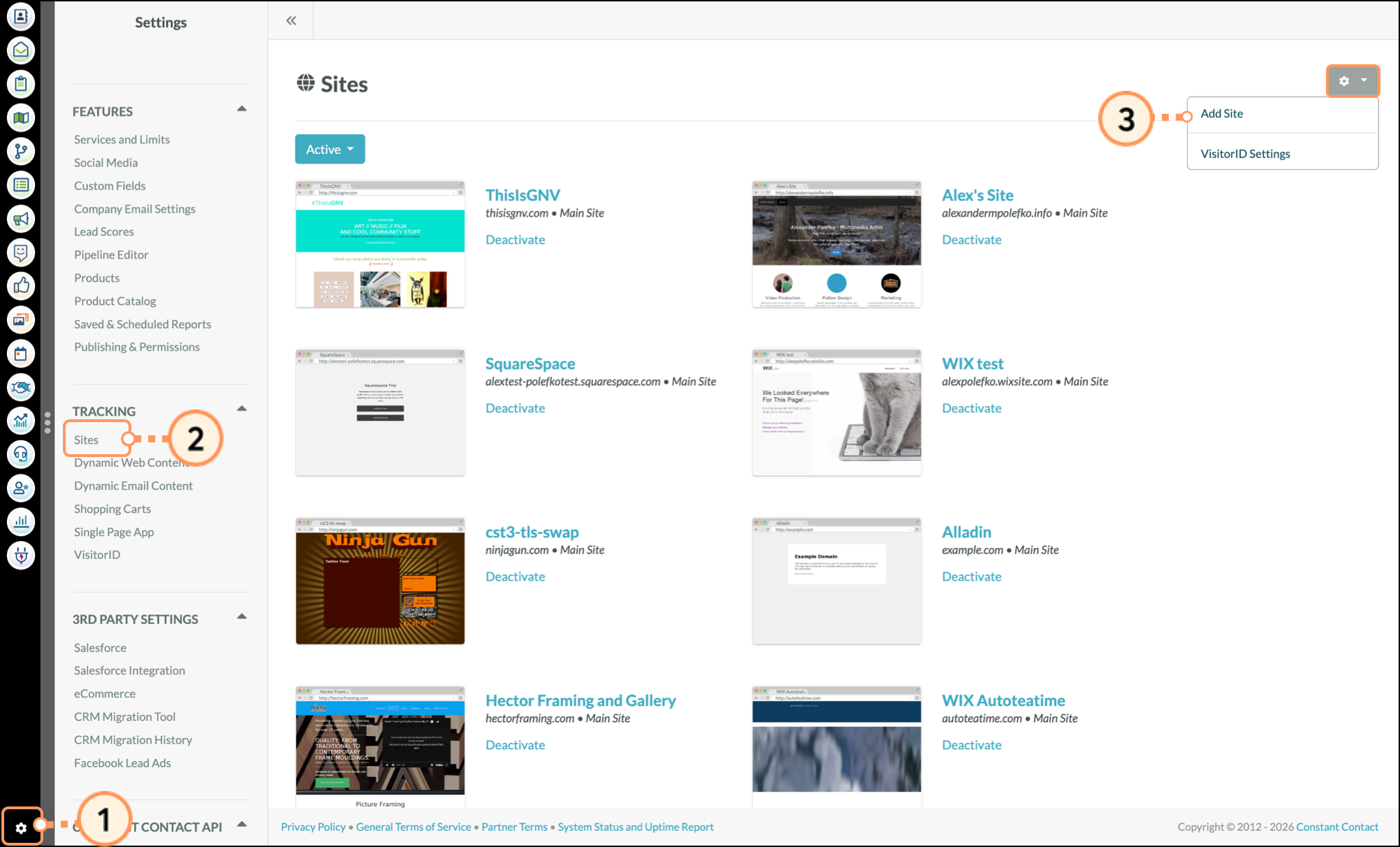1400x847 pixels.
Task: Open the Active filter dropdown
Action: coord(330,149)
